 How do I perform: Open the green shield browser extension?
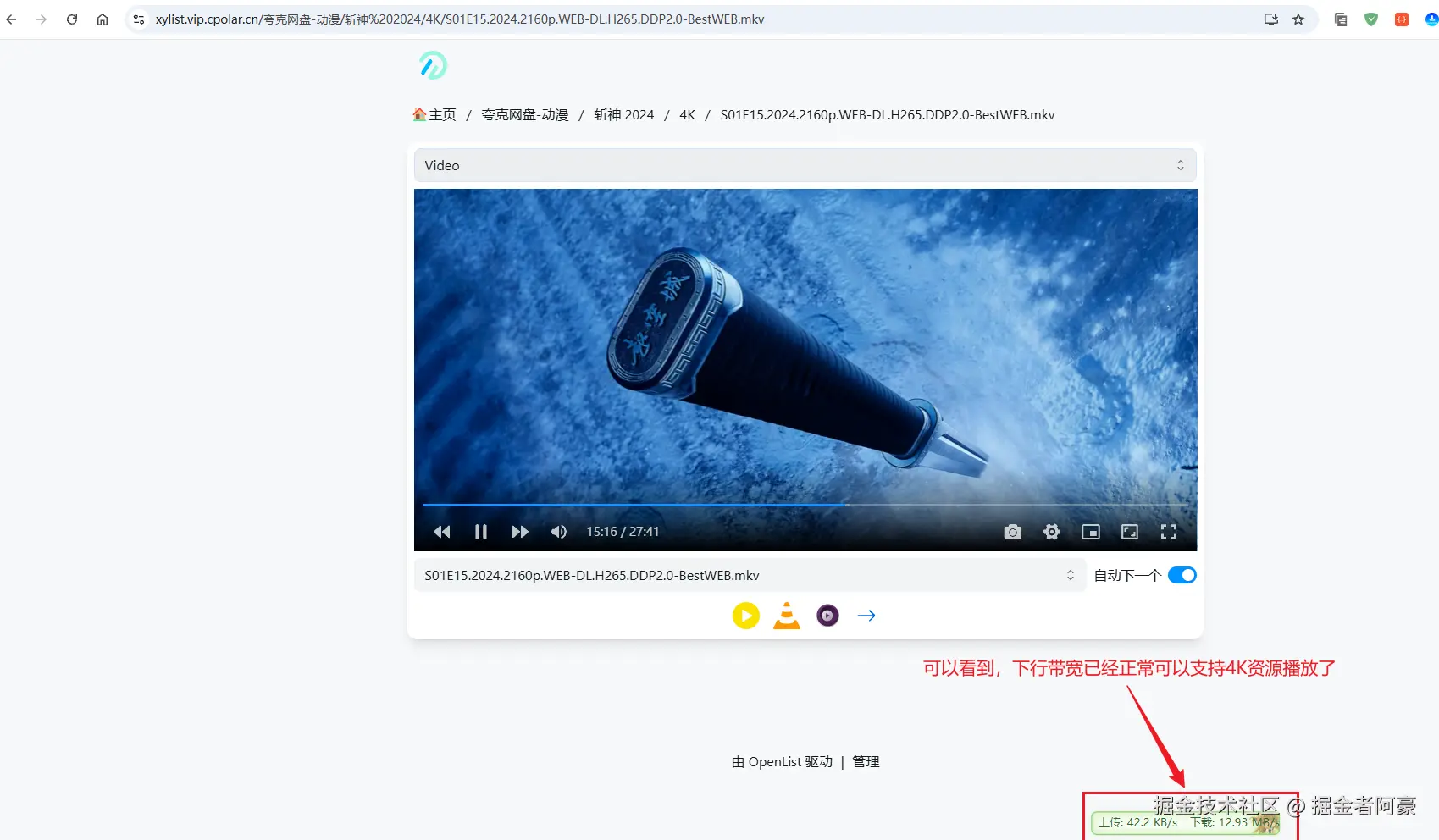(1371, 19)
